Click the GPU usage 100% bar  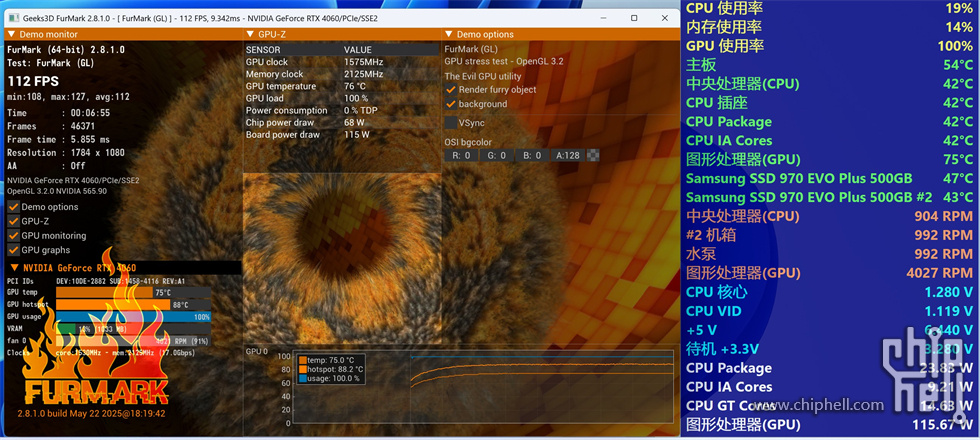click(133, 317)
